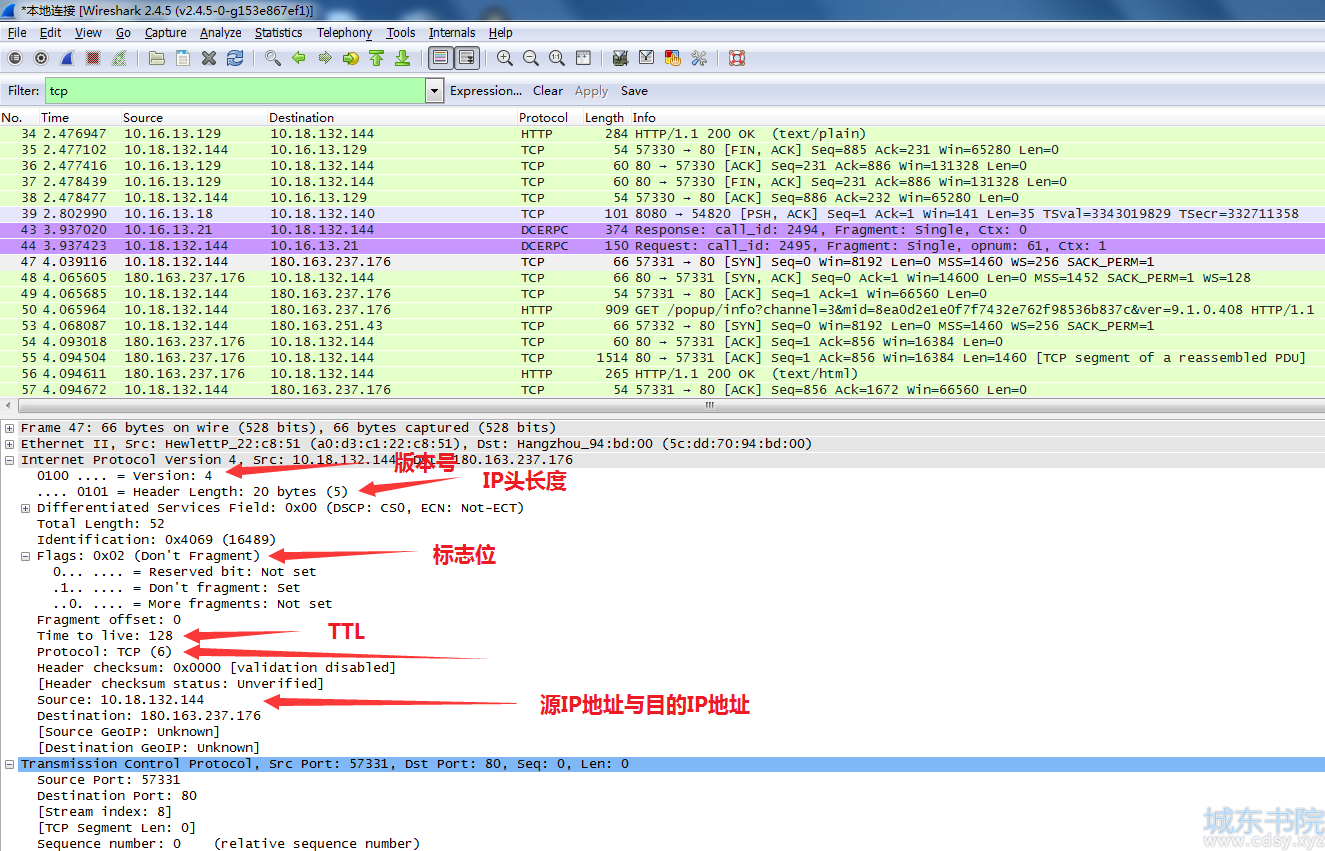Find a packet (magnifier icon)

click(x=272, y=58)
